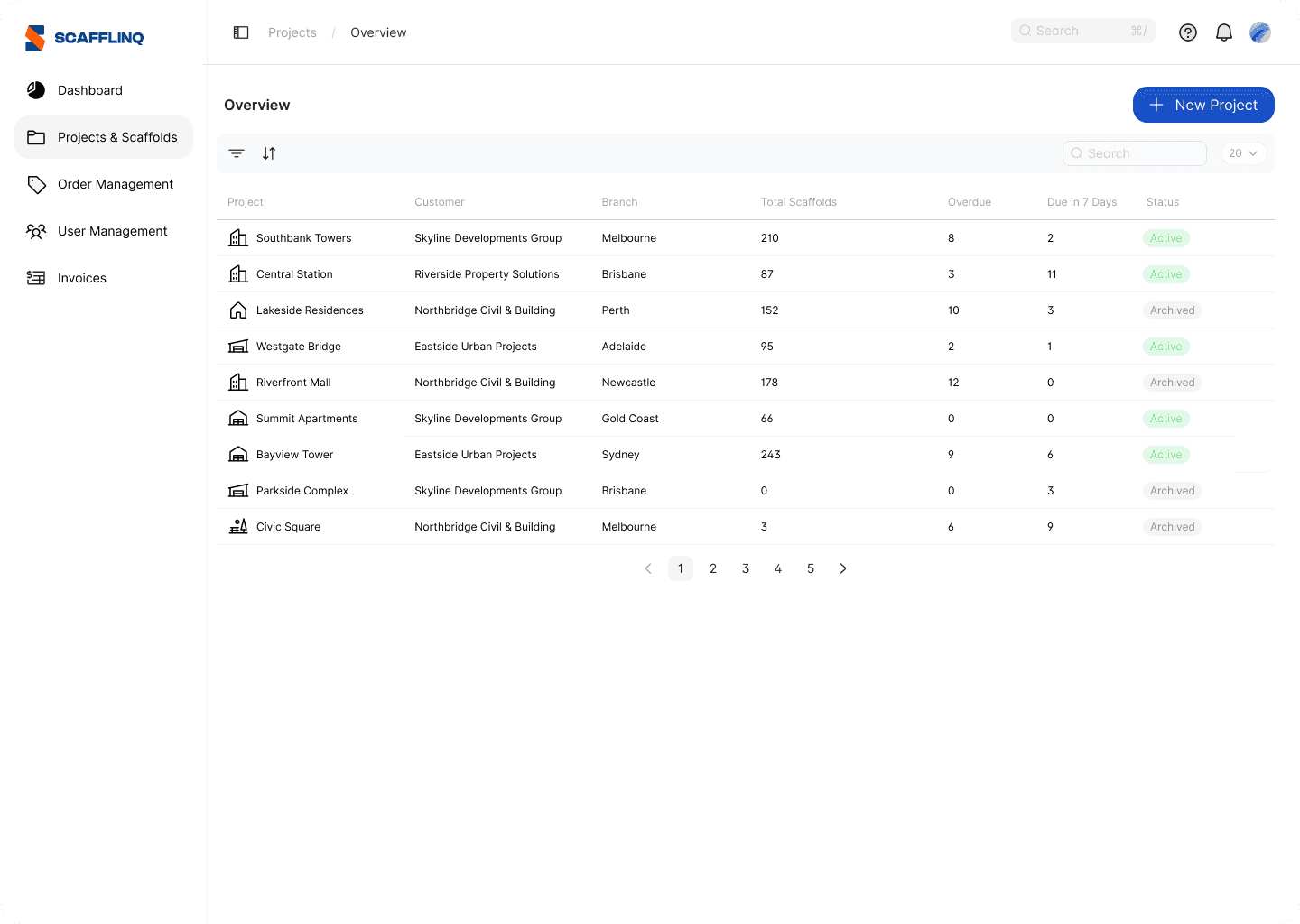Open Invoices in the sidebar
Screen dimensions: 1300x924
[x=104, y=278]
